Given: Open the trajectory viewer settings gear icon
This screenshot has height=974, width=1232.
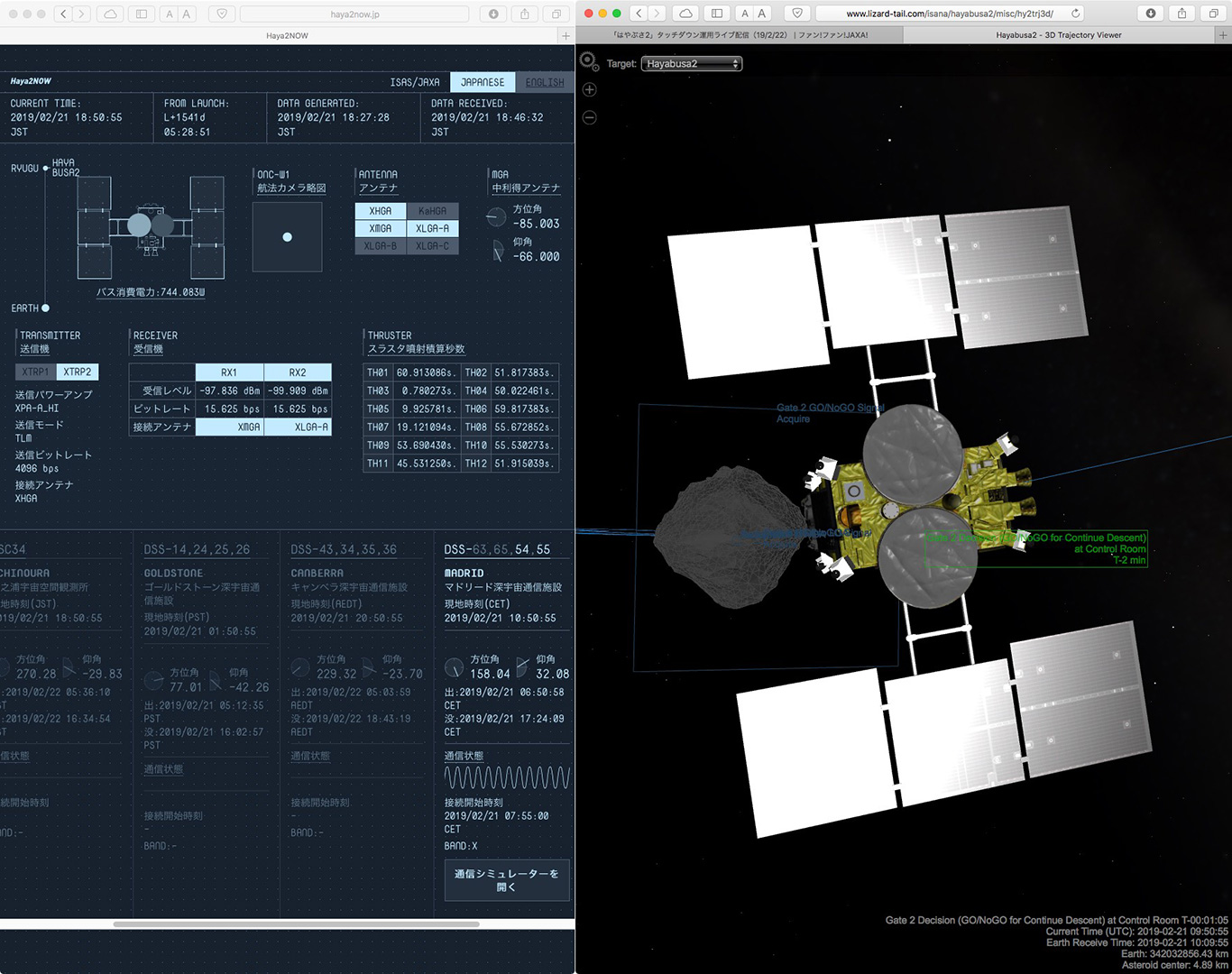Looking at the screenshot, I should pyautogui.click(x=589, y=61).
